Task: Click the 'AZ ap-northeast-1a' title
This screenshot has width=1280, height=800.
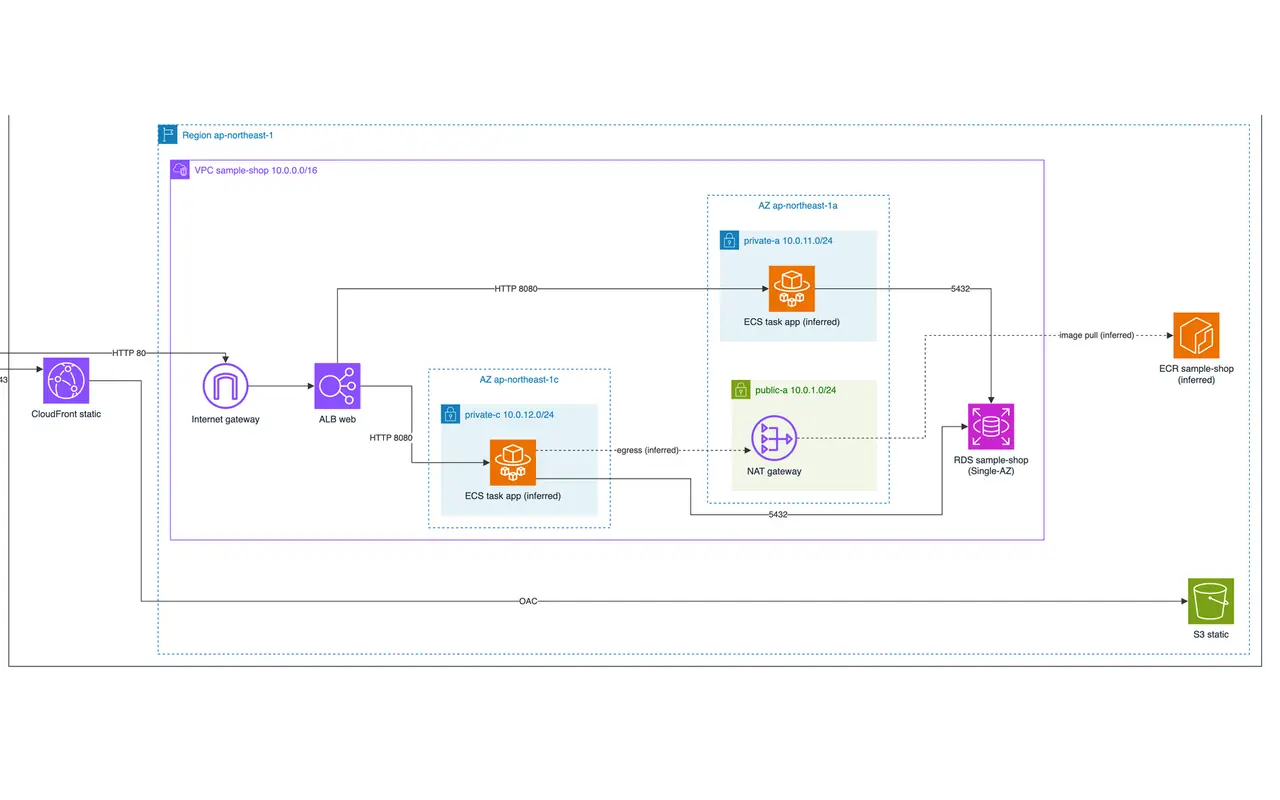Action: coord(798,205)
